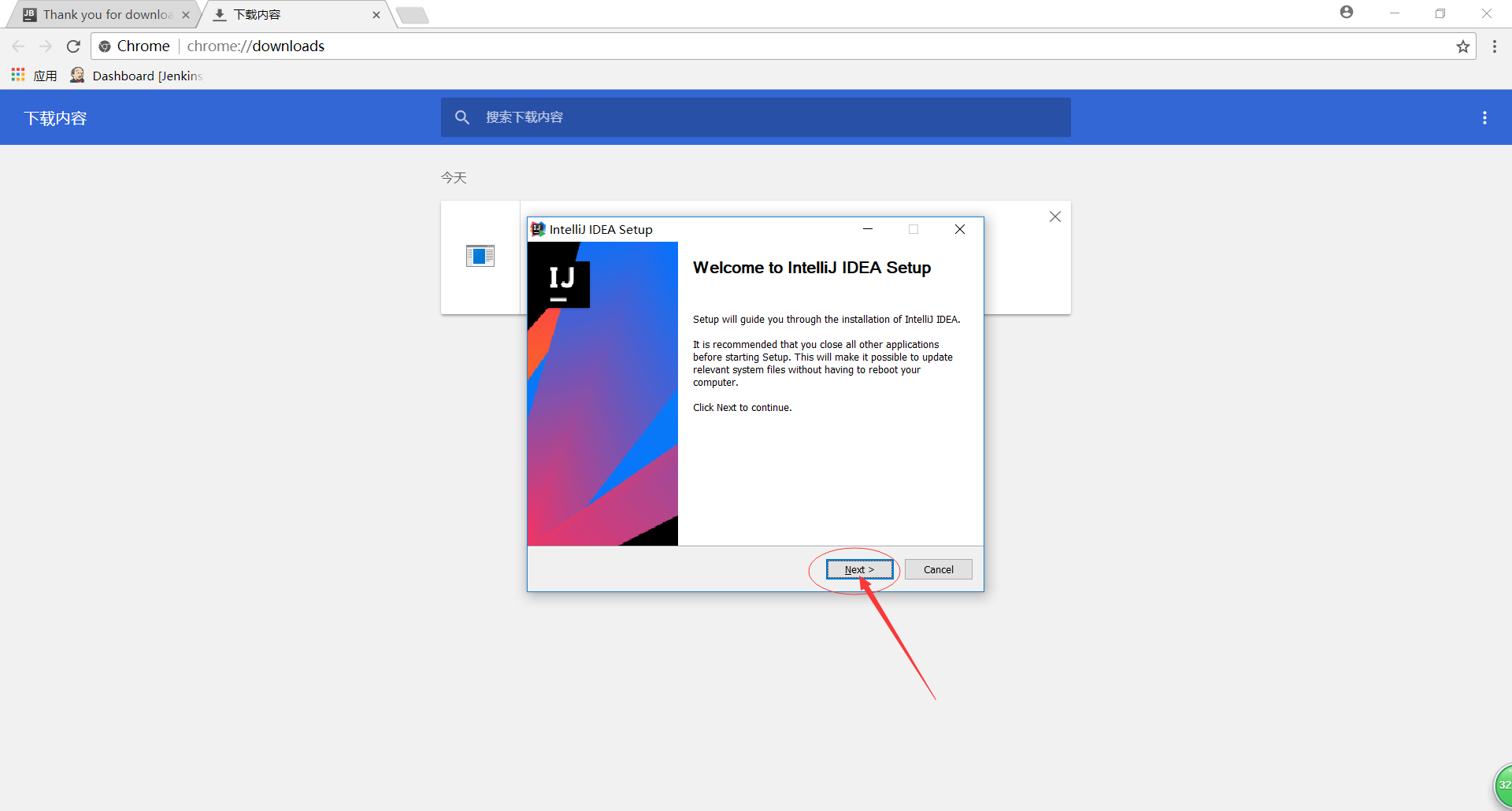Click the IJ logo banner image
1512x811 pixels.
[602, 394]
